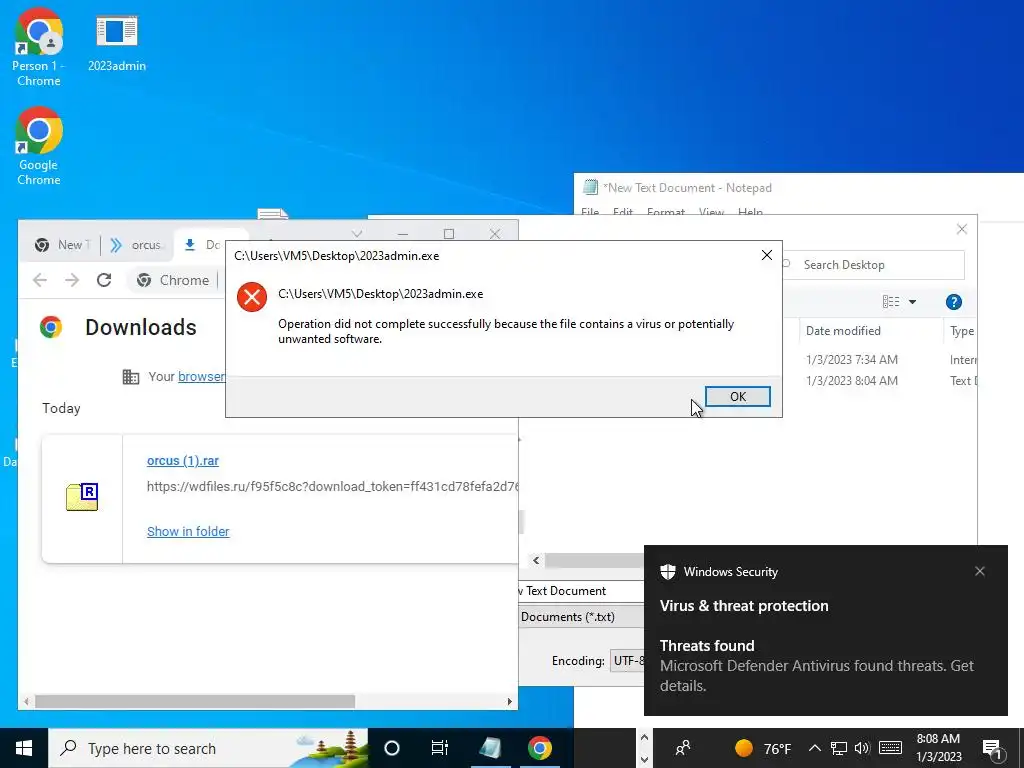Open the weather widget showing 76°F
Viewport: 1024px width, 768px height.
coord(763,748)
